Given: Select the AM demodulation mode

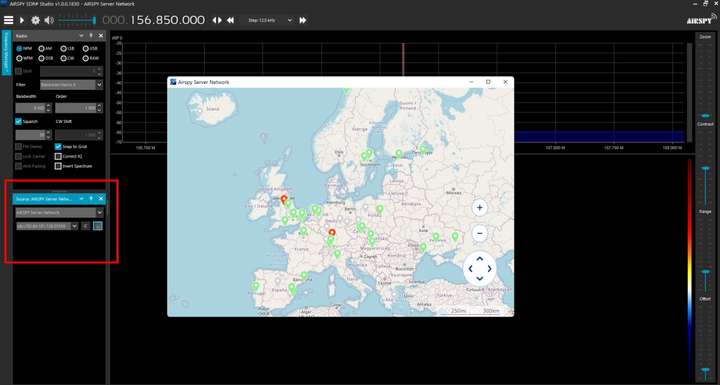Looking at the screenshot, I should pos(45,48).
